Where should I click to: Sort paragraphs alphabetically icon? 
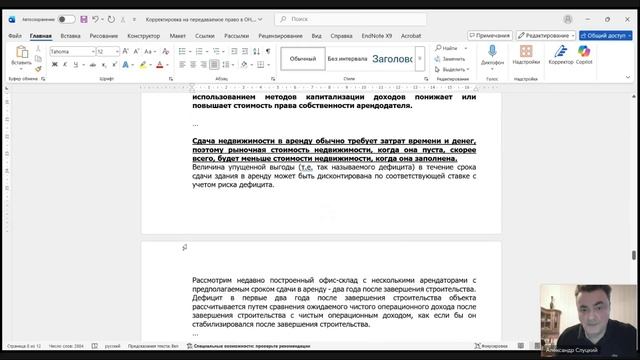pos(256,51)
